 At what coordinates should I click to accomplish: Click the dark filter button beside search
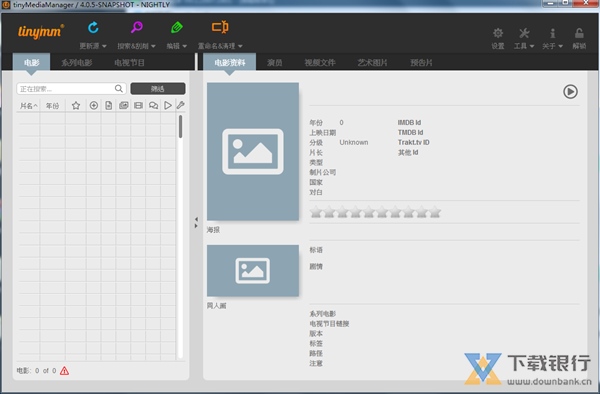[158, 89]
